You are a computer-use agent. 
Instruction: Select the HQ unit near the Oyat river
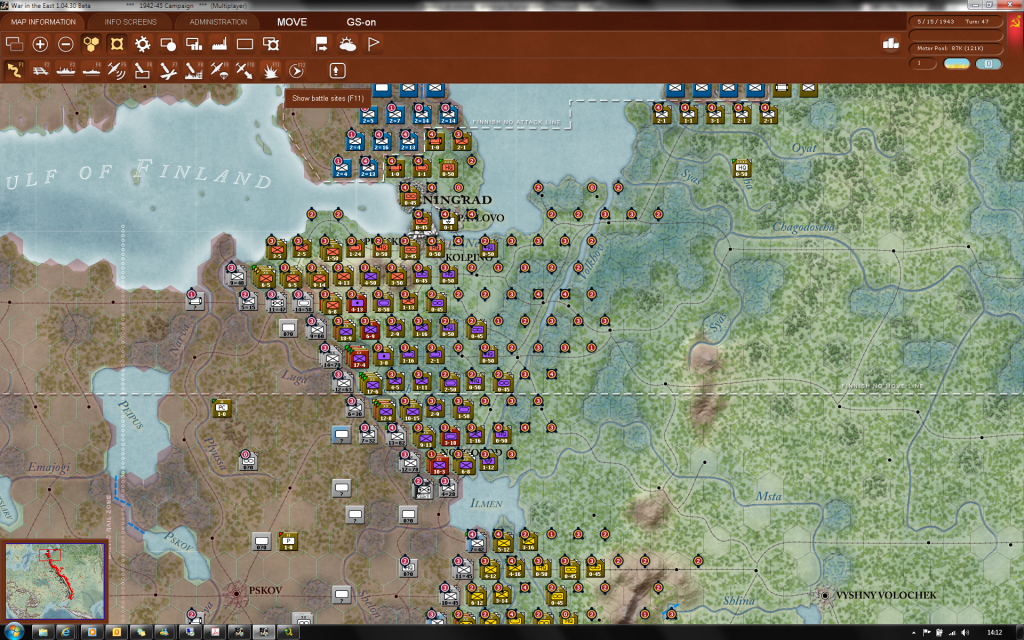coord(741,169)
